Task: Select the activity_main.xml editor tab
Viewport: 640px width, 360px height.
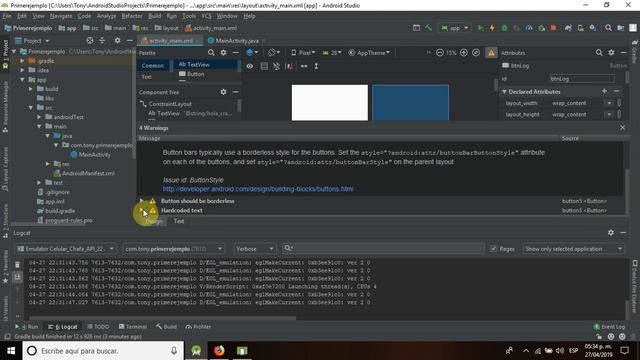Action: pyautogui.click(x=171, y=40)
